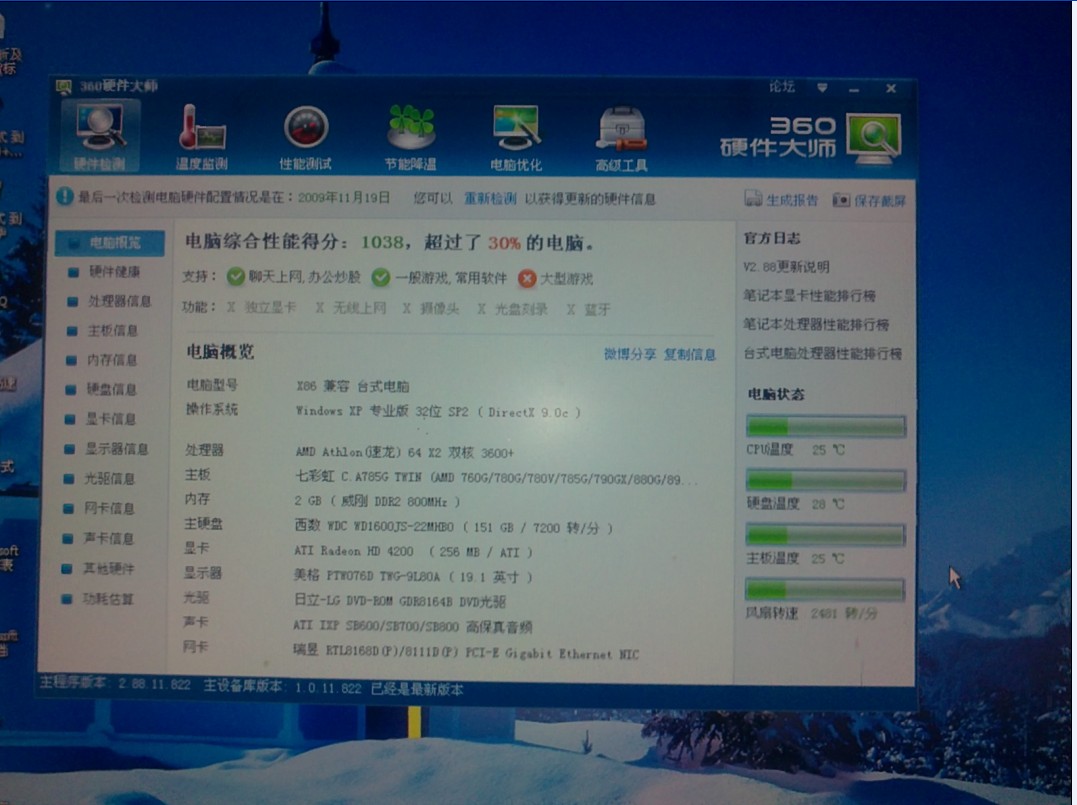Click the motherboard value 七彩虹 C.A785G TWIN
Screen dimensions: 1077x805
[x=496, y=478]
